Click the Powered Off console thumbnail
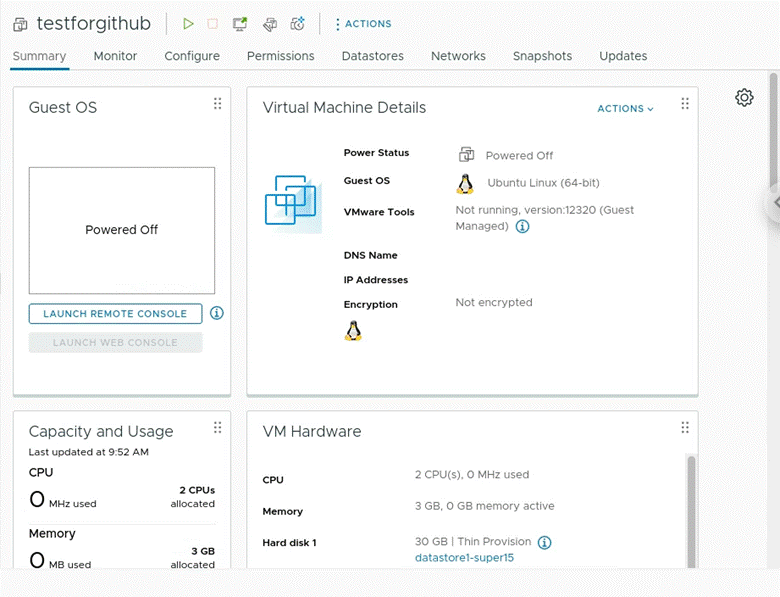The image size is (780, 597). pyautogui.click(x=122, y=230)
